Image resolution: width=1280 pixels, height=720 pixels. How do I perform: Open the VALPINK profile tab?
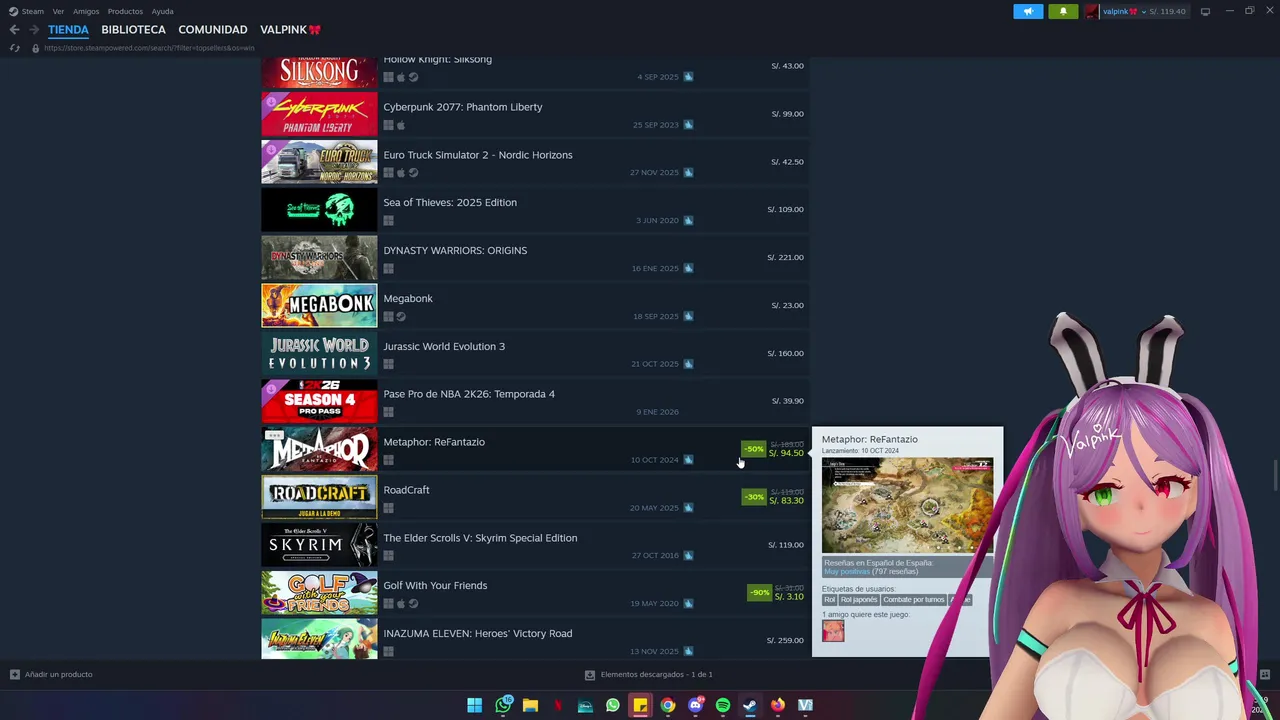pyautogui.click(x=290, y=30)
